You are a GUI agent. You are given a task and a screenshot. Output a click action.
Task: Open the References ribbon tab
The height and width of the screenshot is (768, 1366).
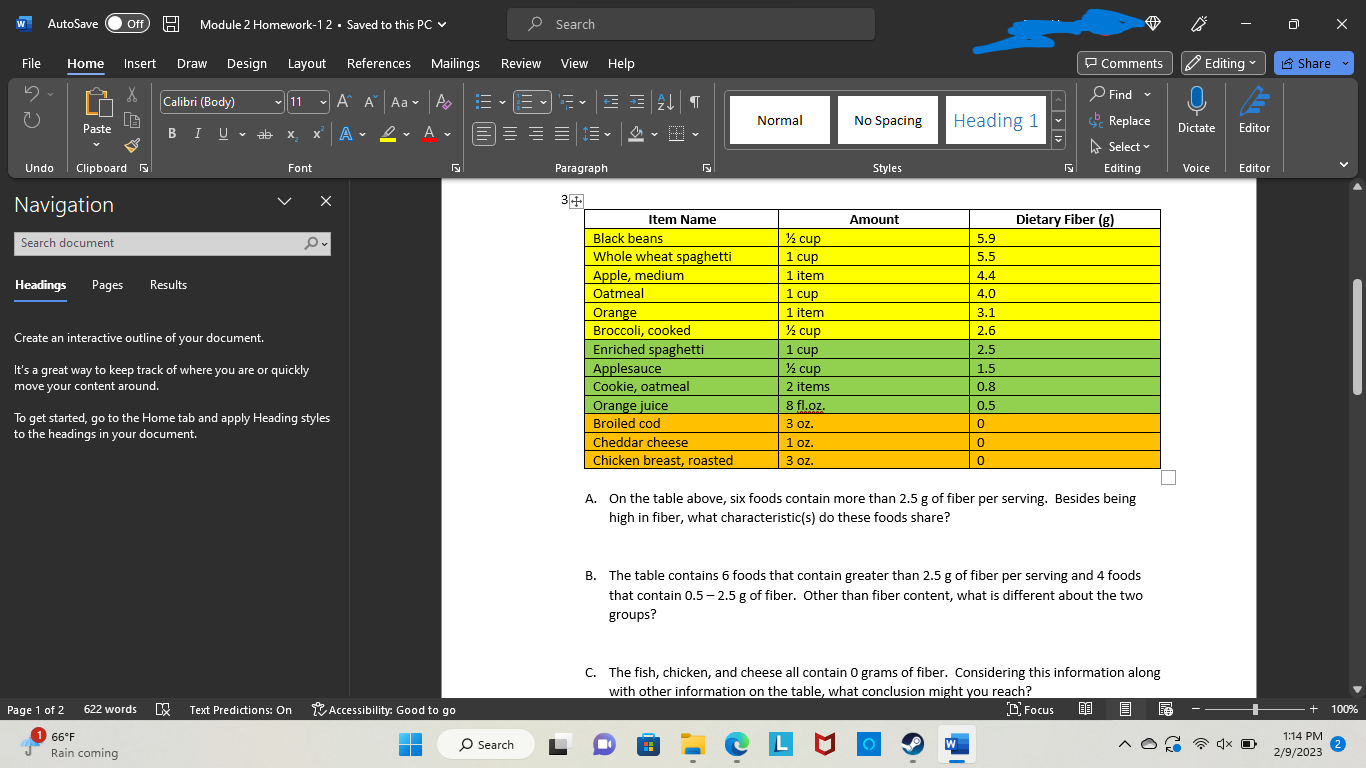(378, 63)
